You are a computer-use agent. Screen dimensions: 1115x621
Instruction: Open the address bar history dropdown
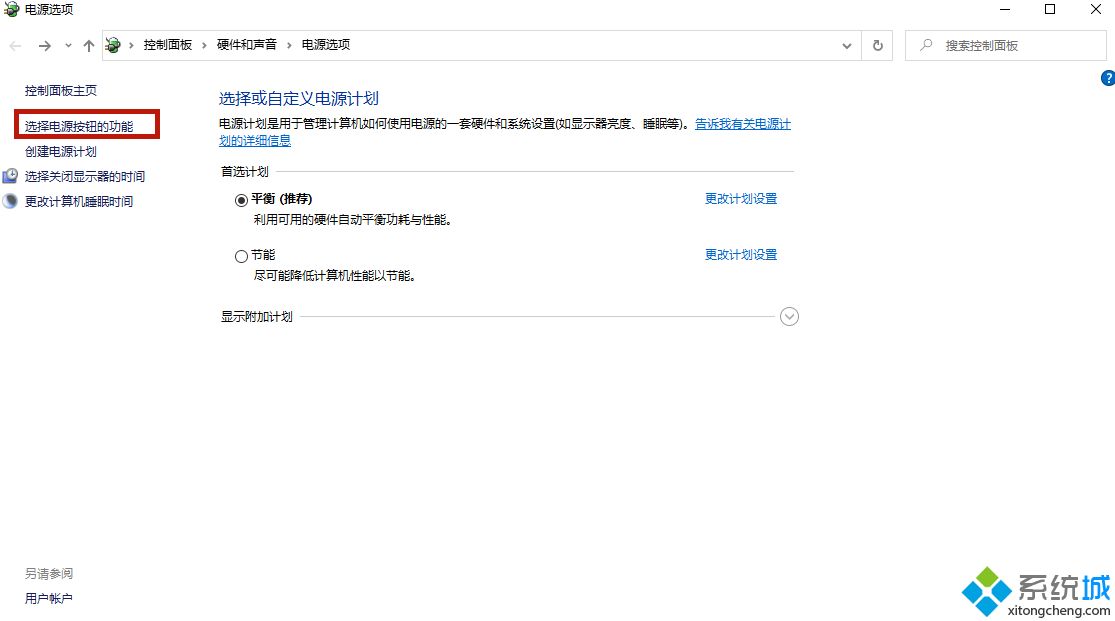tap(846, 45)
